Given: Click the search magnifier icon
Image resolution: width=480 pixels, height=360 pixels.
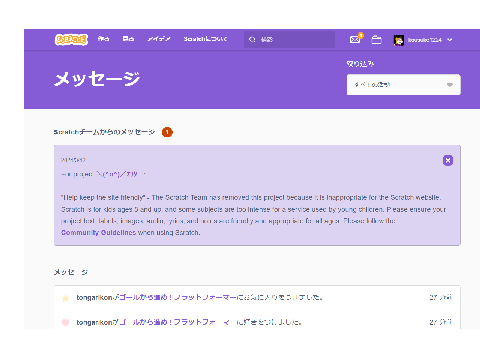Looking at the screenshot, I should click(252, 39).
